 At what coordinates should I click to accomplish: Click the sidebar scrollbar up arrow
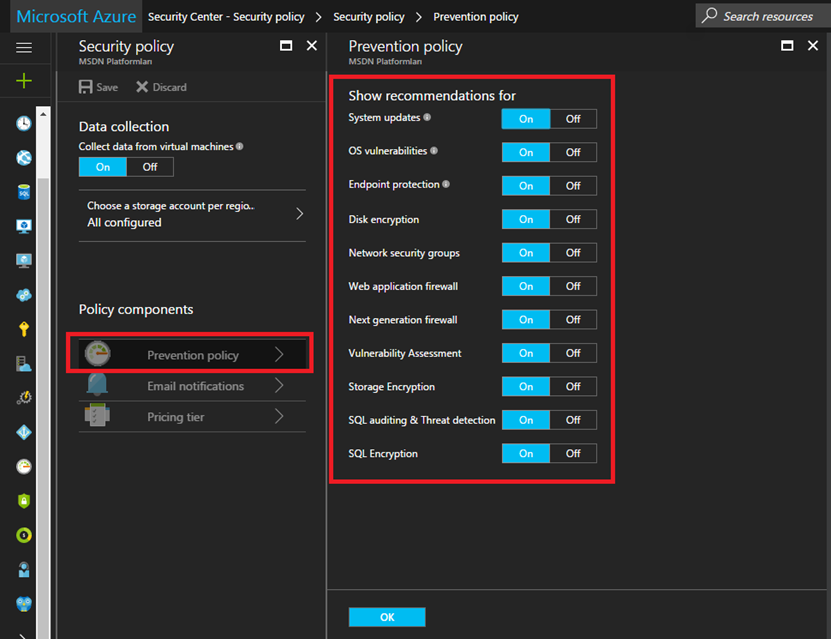click(x=43, y=114)
